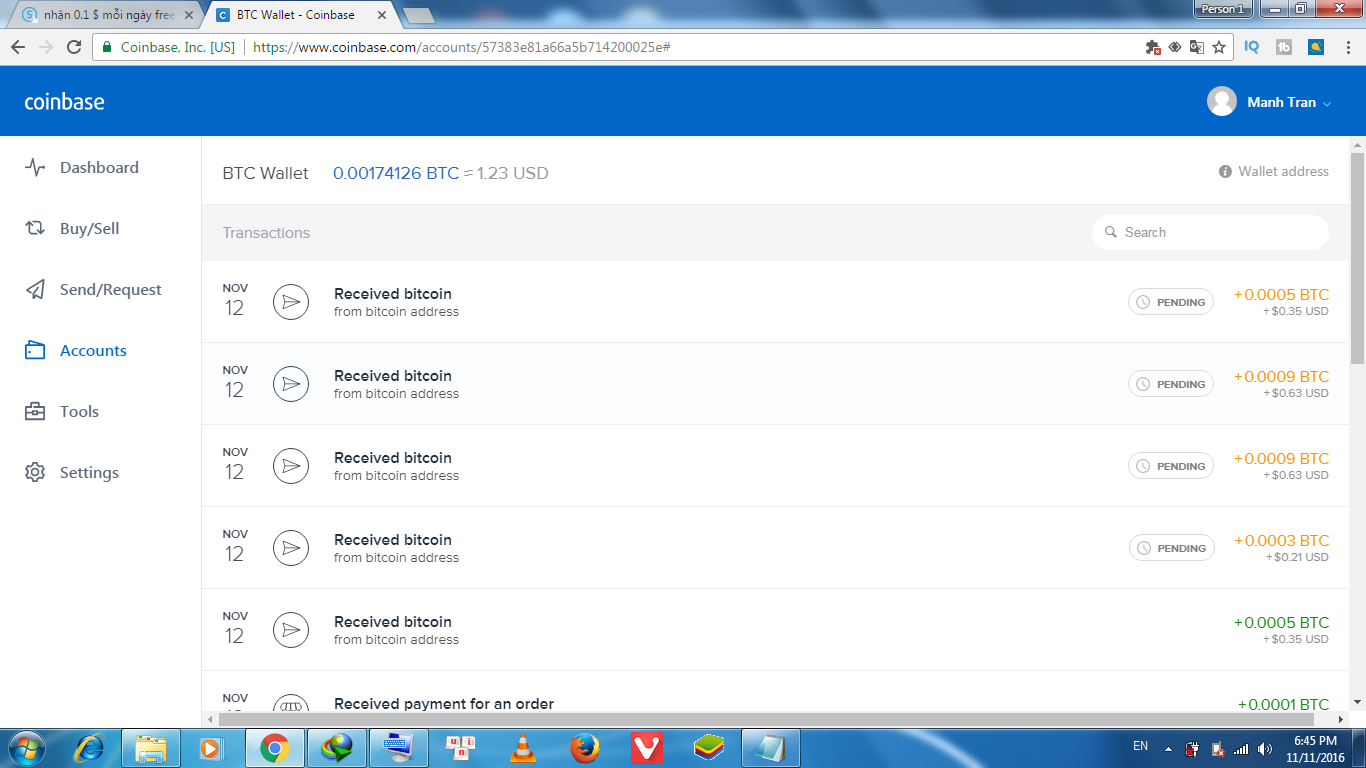
Task: Close the 'nhận 0.1 $ mỗi ngày free' tab
Action: pos(189,16)
